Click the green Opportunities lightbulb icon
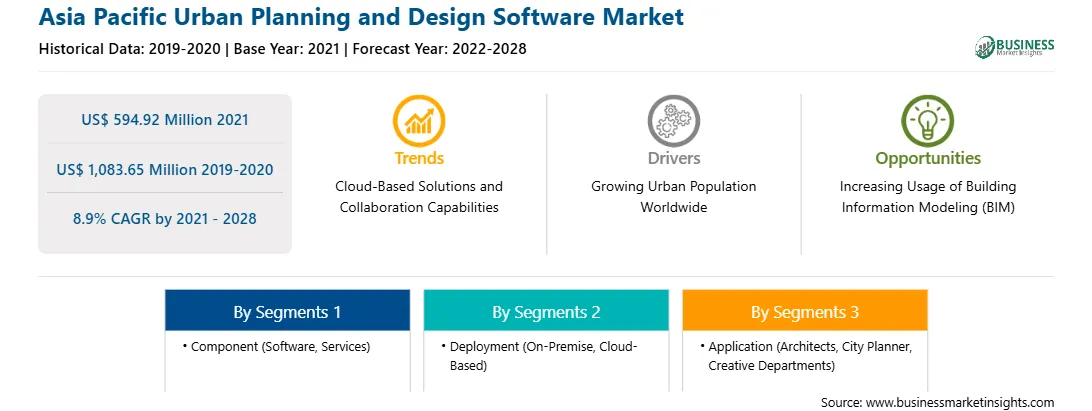This screenshot has width=1092, height=411. click(x=928, y=121)
